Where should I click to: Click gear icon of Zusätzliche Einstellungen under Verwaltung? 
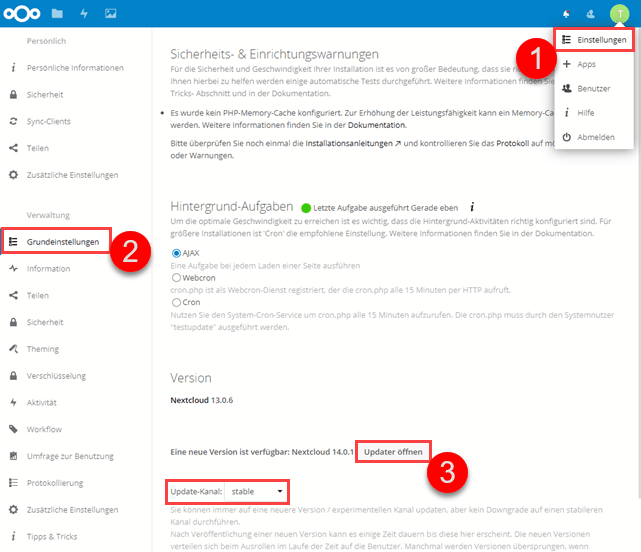click(x=13, y=510)
